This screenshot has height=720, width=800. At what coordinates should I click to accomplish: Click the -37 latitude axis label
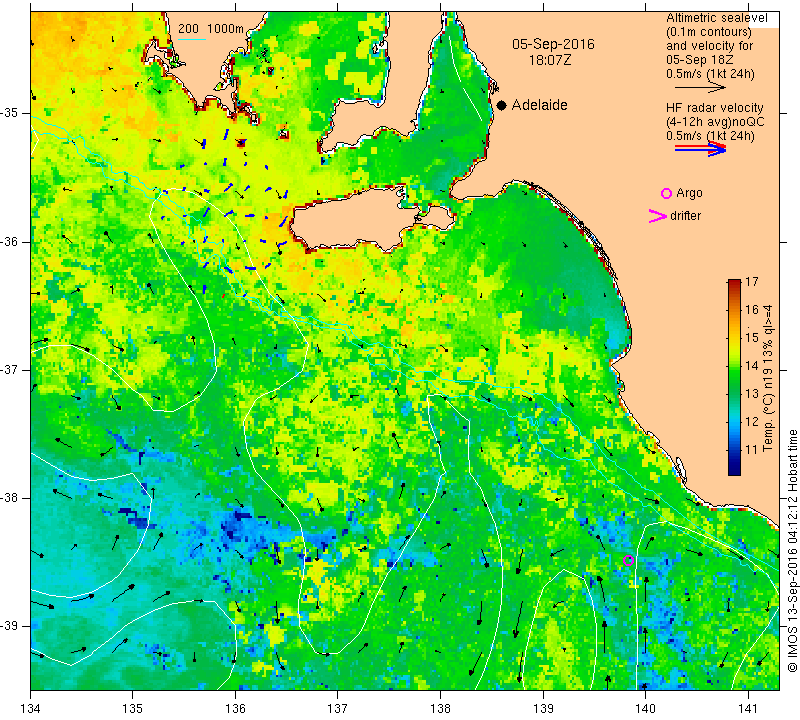(x=9, y=369)
